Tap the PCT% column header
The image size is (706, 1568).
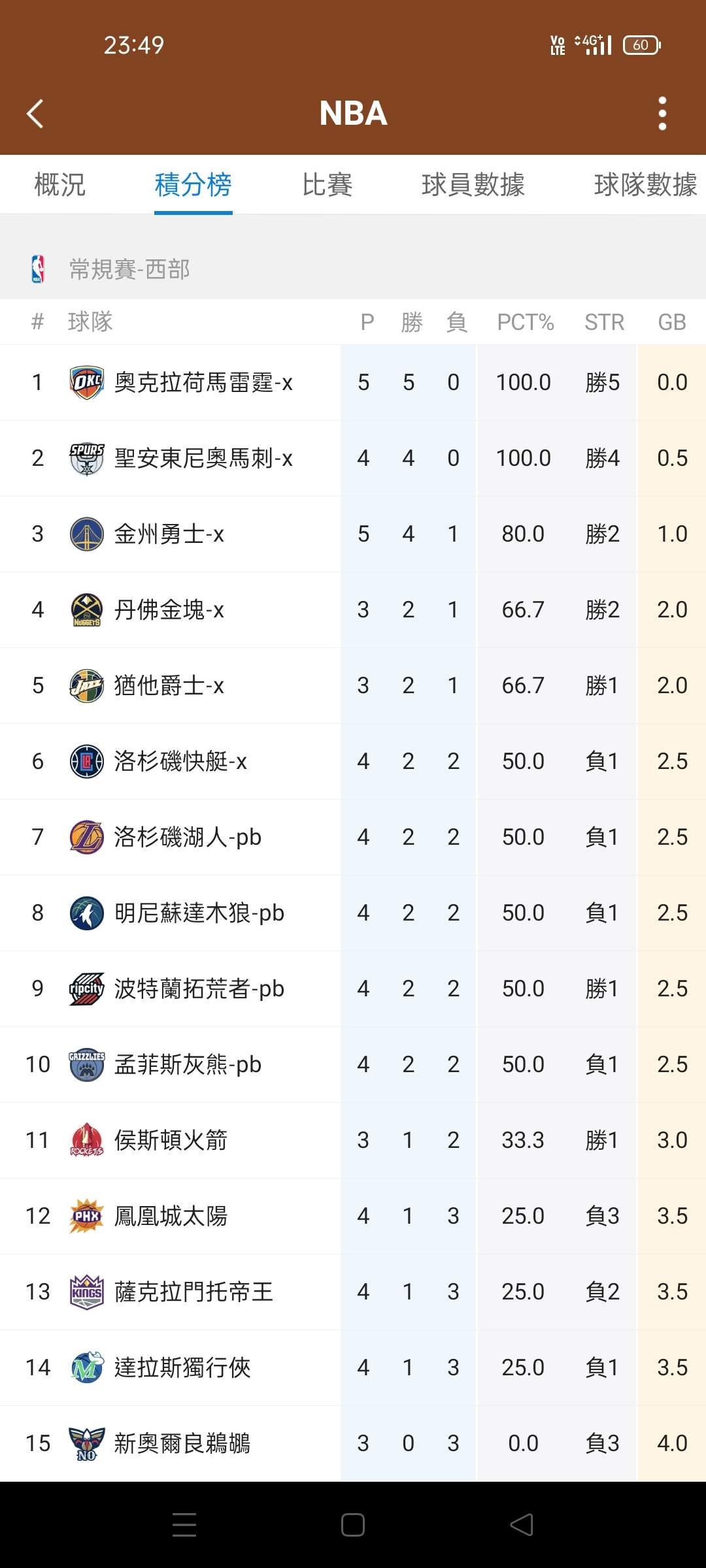[525, 322]
